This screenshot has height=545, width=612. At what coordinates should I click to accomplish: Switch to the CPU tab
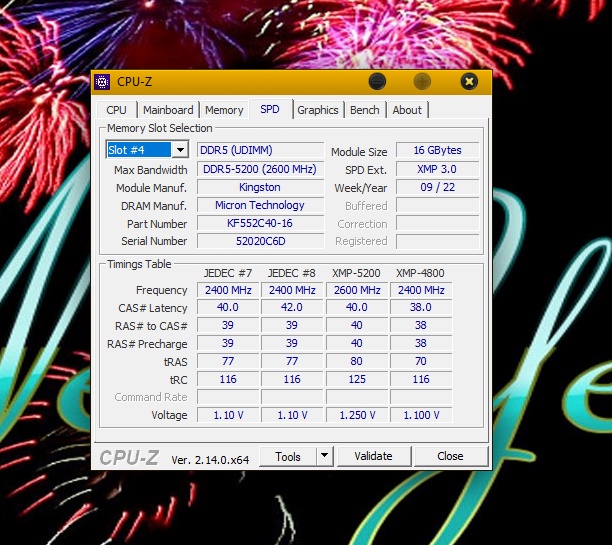[116, 110]
